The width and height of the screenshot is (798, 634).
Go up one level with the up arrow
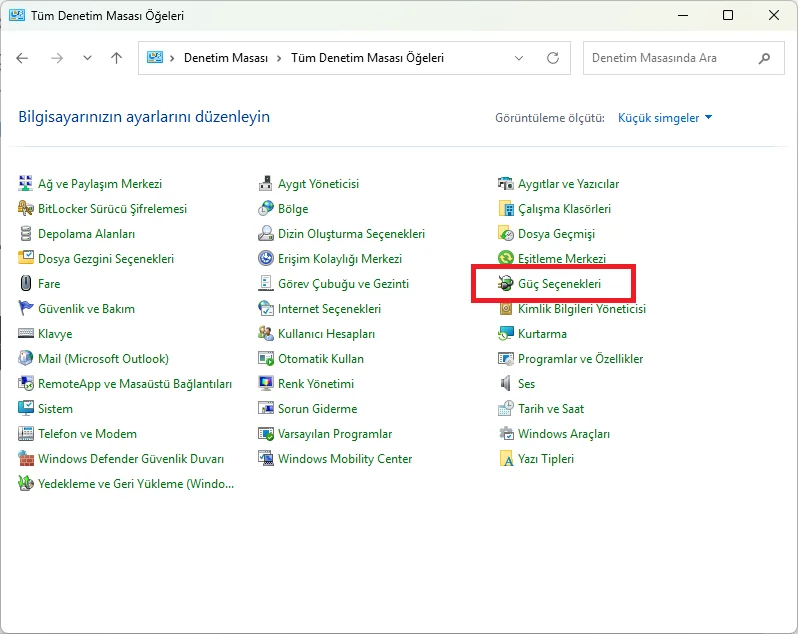click(117, 58)
